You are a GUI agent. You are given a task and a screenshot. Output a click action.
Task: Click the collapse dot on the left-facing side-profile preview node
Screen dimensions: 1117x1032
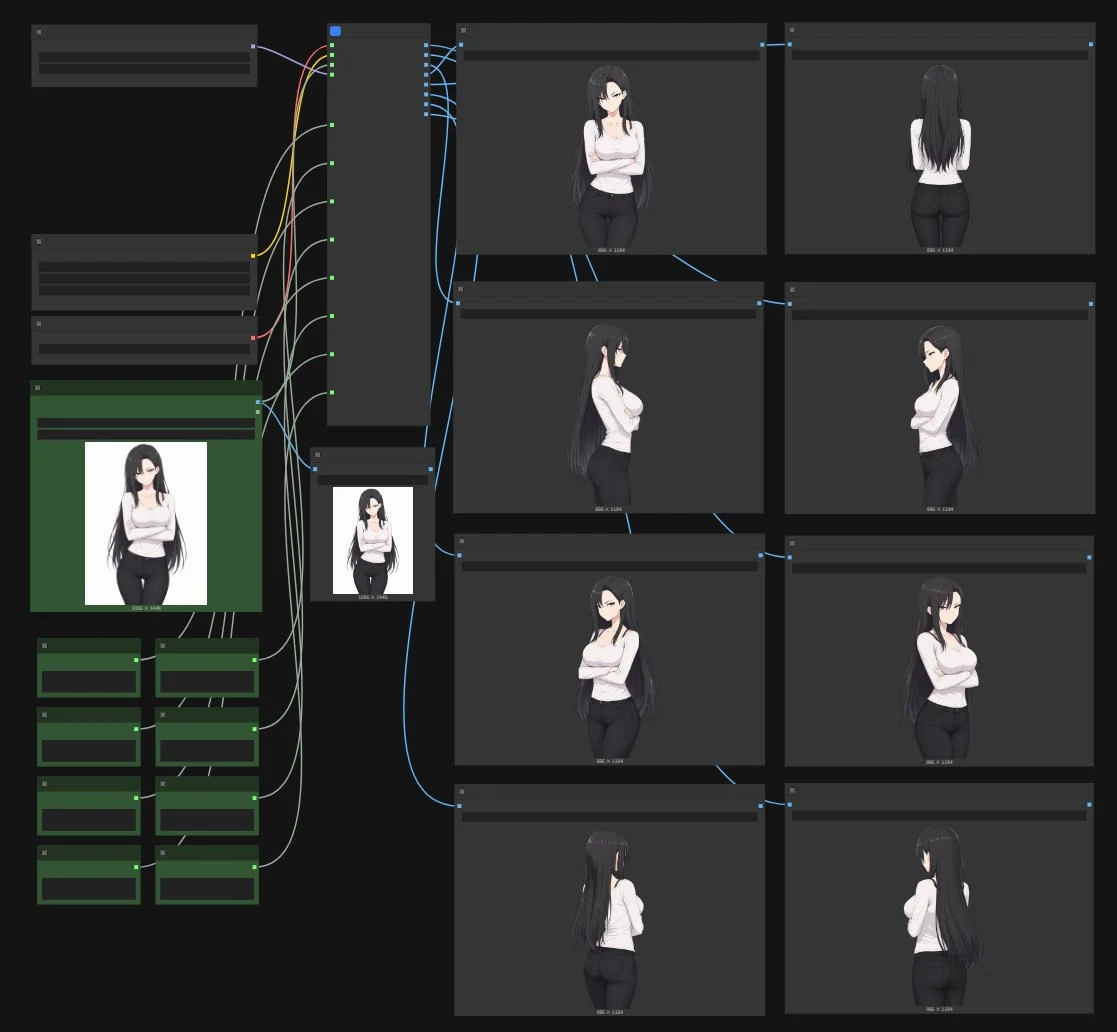click(792, 290)
